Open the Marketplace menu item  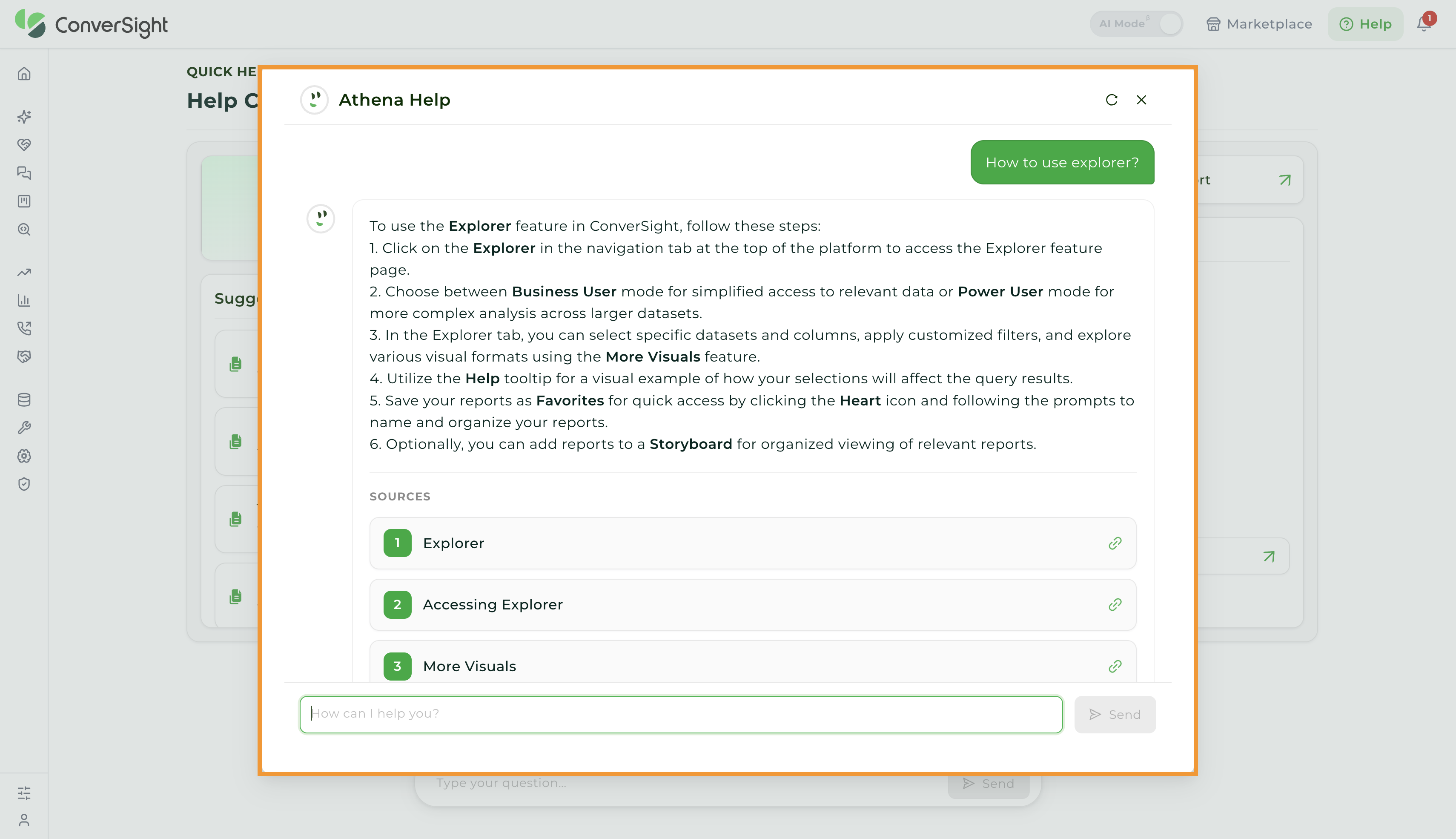click(x=1259, y=23)
